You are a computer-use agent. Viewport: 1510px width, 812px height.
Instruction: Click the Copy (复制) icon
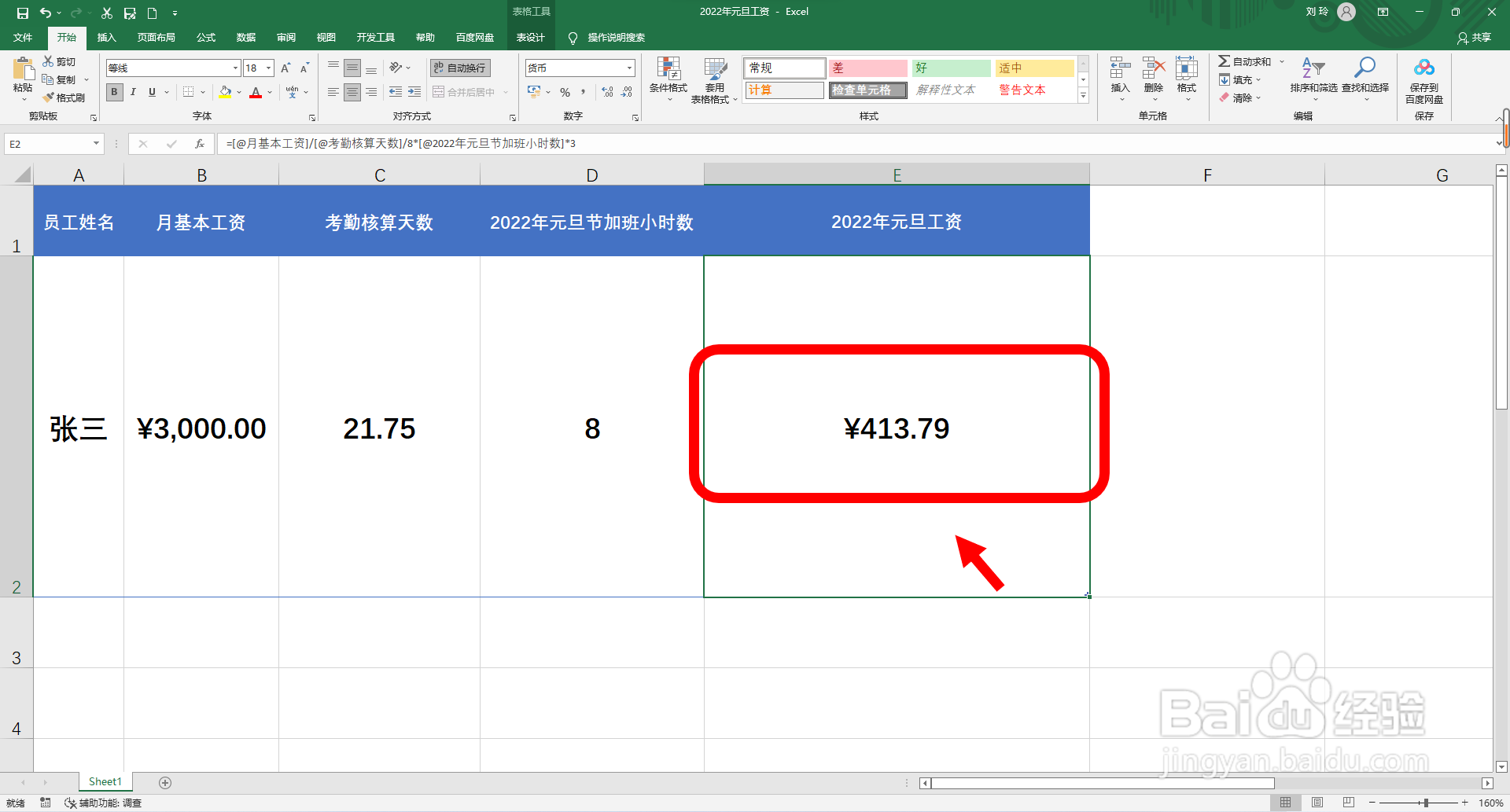(x=48, y=79)
